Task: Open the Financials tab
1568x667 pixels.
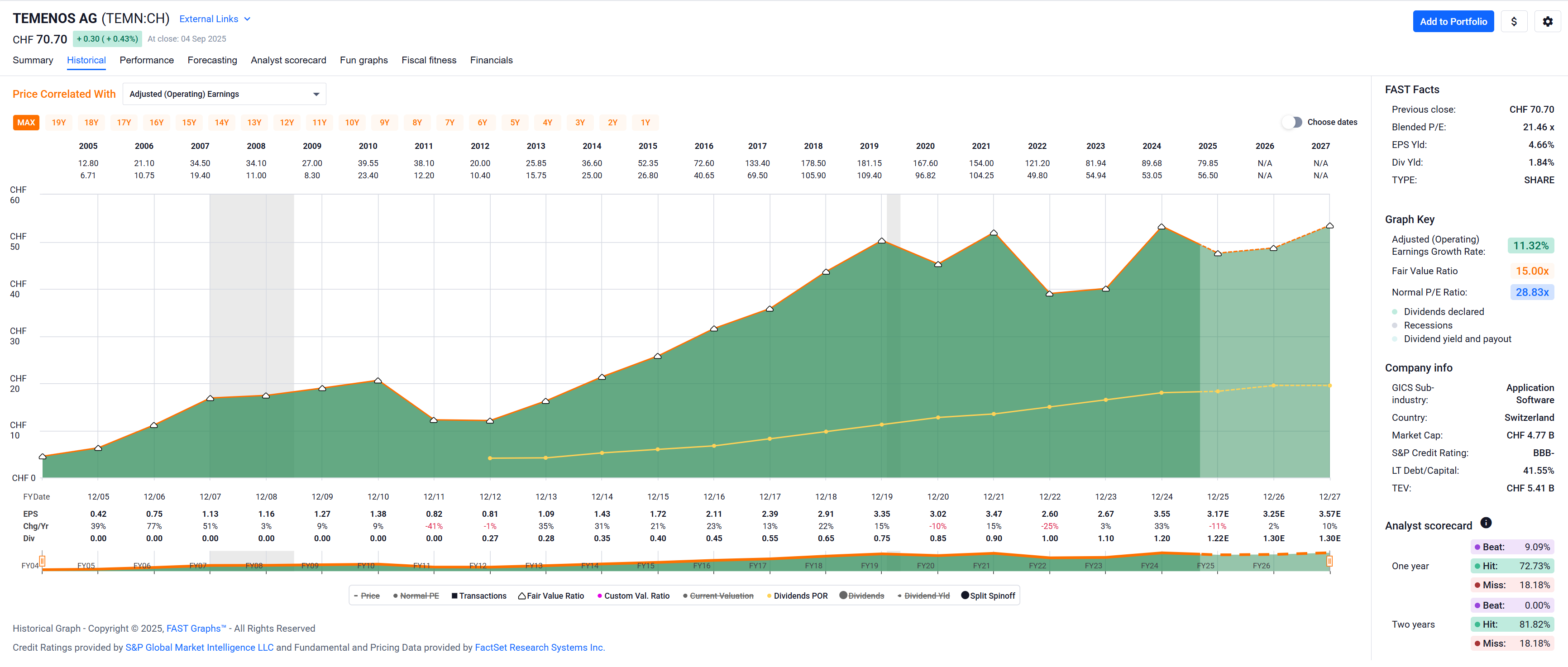Action: [x=491, y=60]
